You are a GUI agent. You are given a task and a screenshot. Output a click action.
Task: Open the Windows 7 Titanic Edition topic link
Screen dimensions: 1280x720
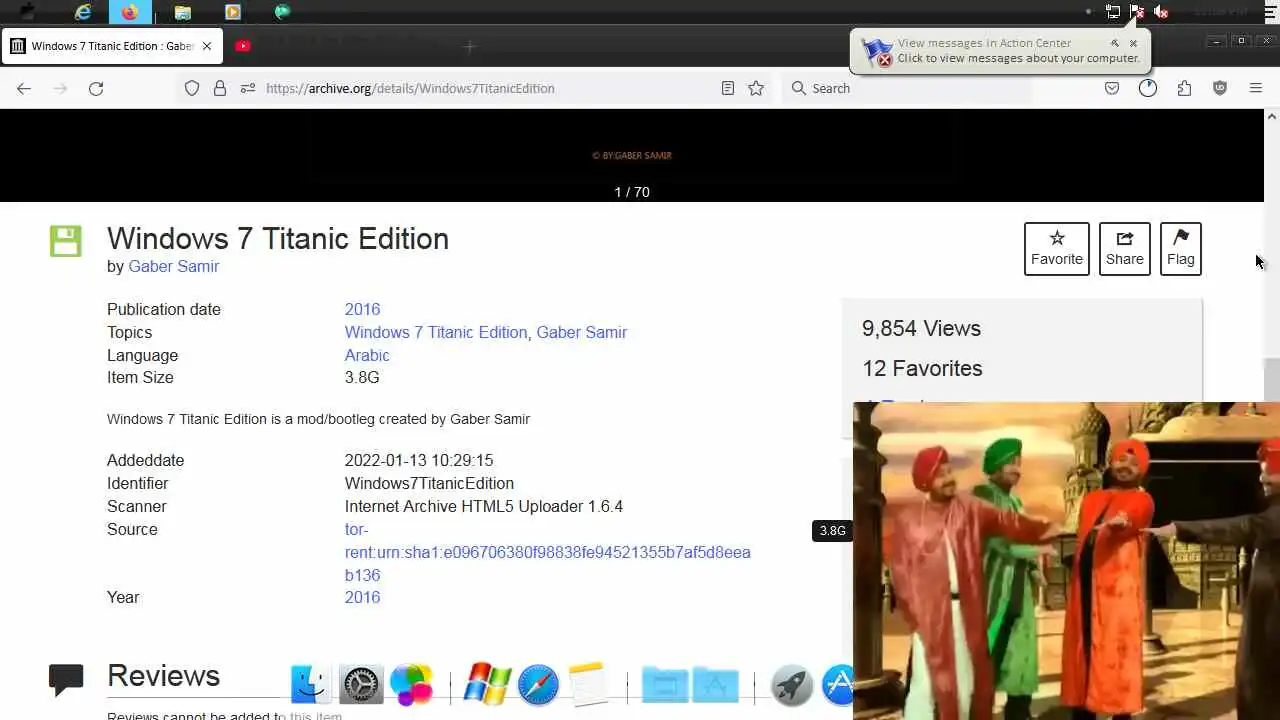(x=436, y=332)
